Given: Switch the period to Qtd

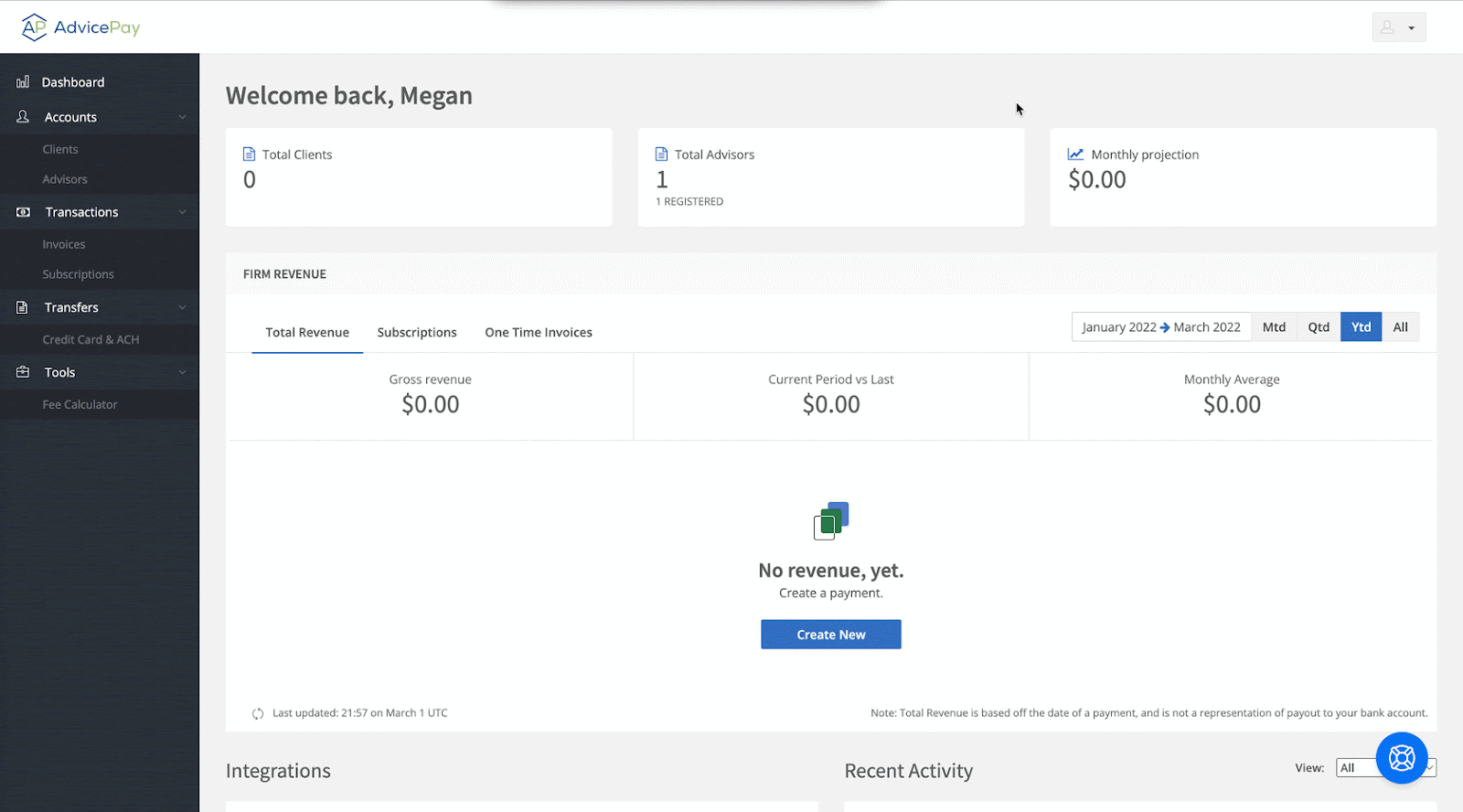Looking at the screenshot, I should [1318, 327].
